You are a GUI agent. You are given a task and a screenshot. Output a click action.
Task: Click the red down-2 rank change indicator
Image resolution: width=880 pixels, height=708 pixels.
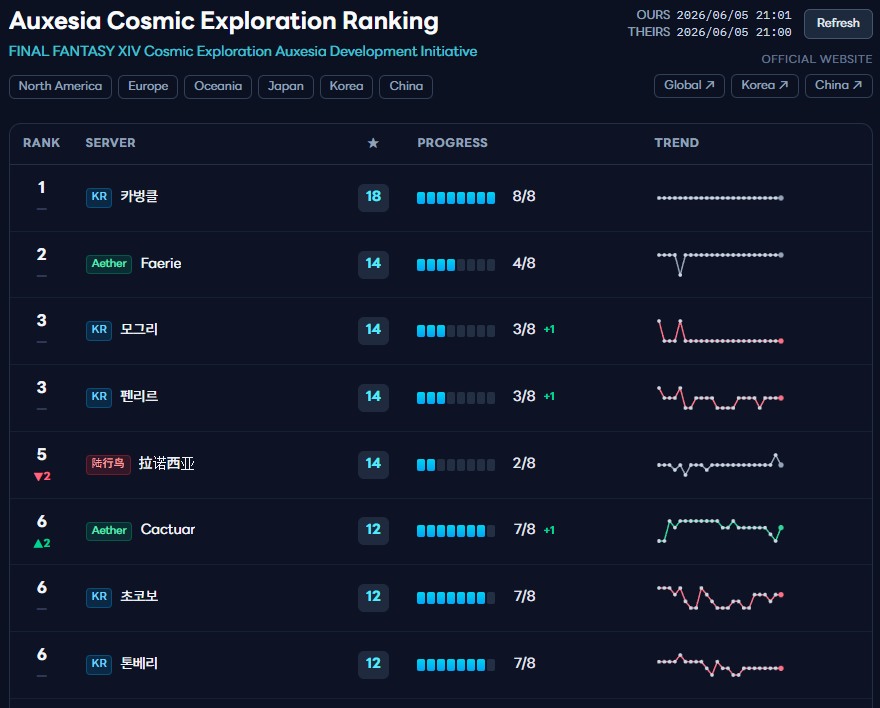click(42, 476)
